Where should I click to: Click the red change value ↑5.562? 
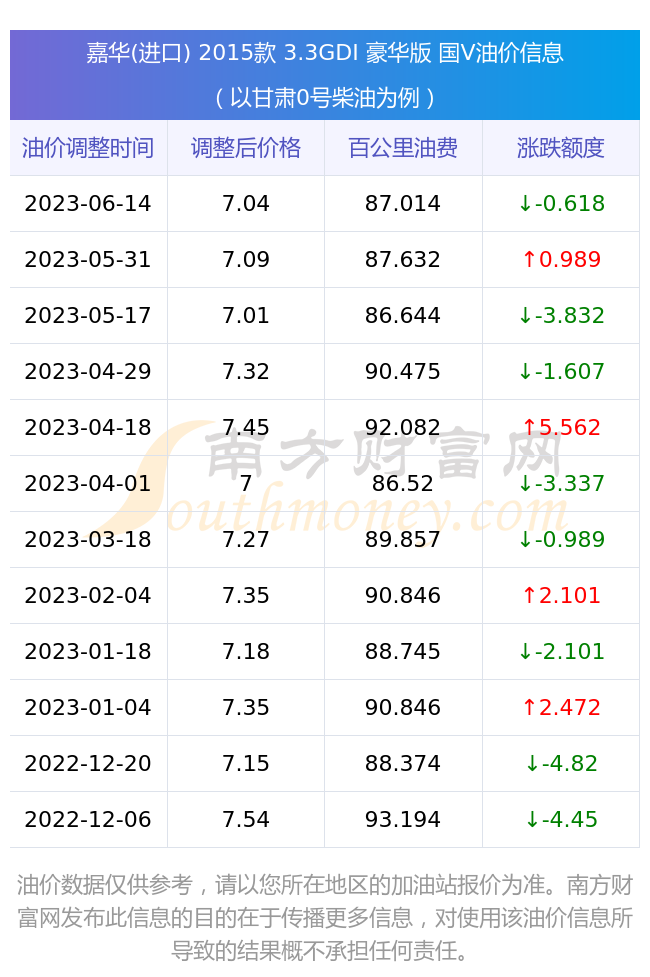[x=562, y=428]
